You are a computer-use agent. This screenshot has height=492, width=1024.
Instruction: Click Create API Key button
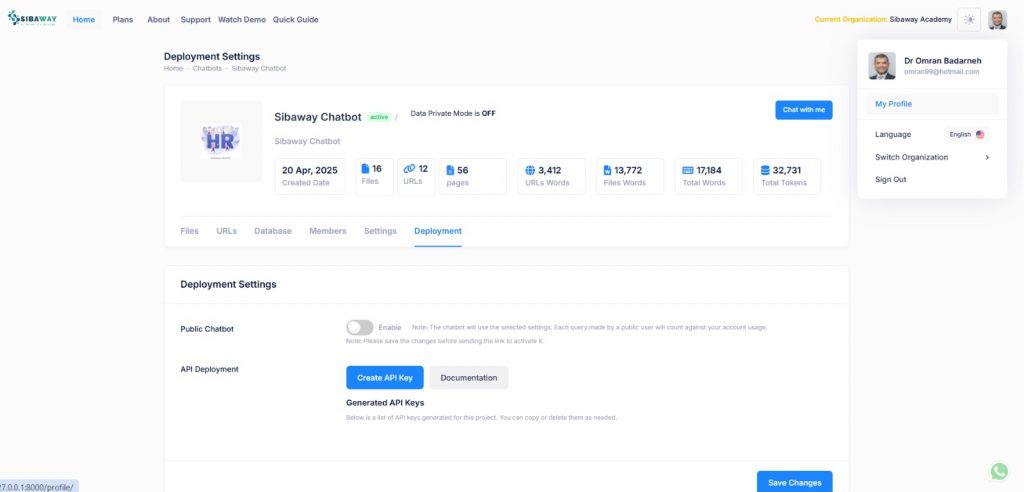point(385,378)
